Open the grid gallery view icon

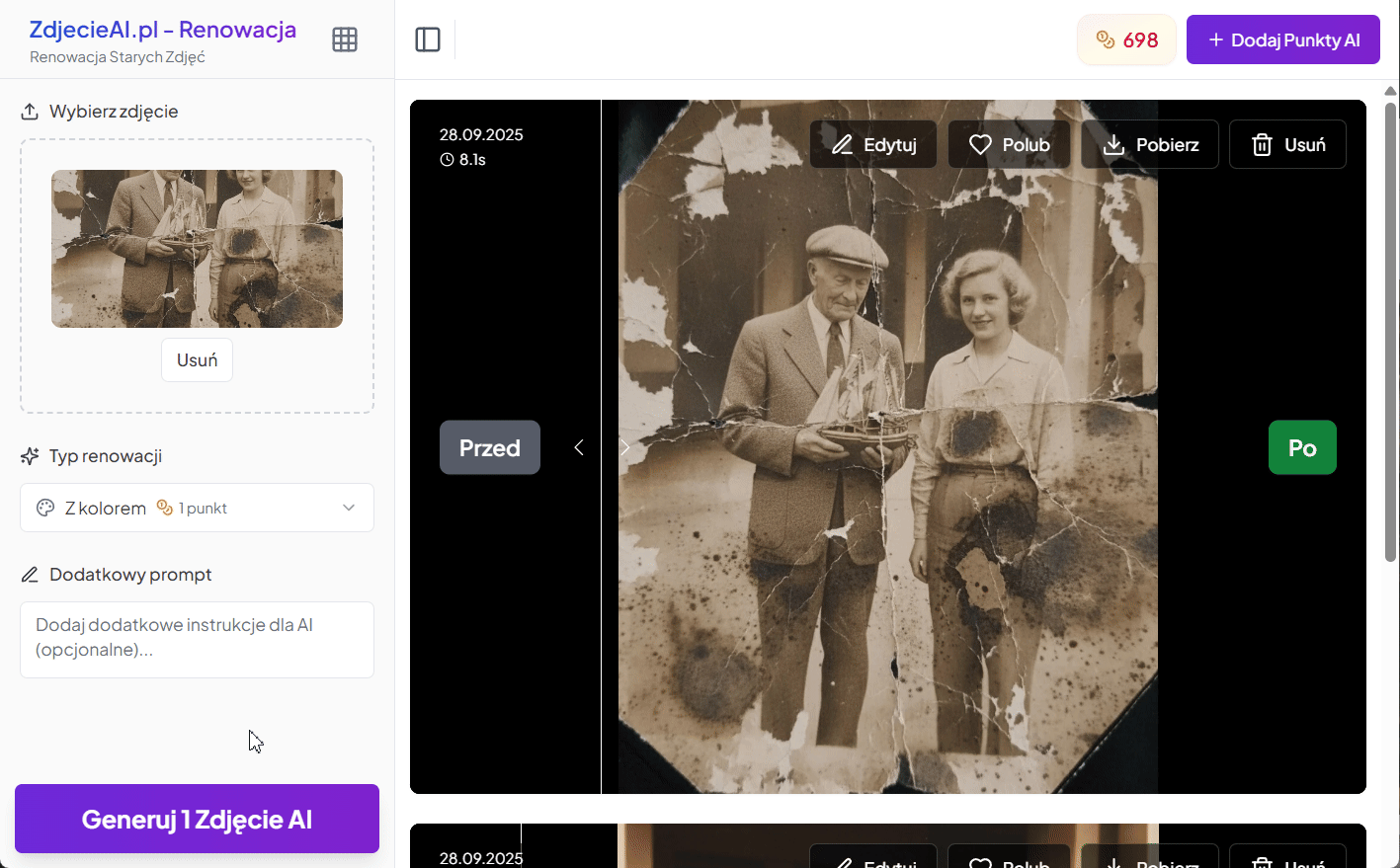(345, 39)
